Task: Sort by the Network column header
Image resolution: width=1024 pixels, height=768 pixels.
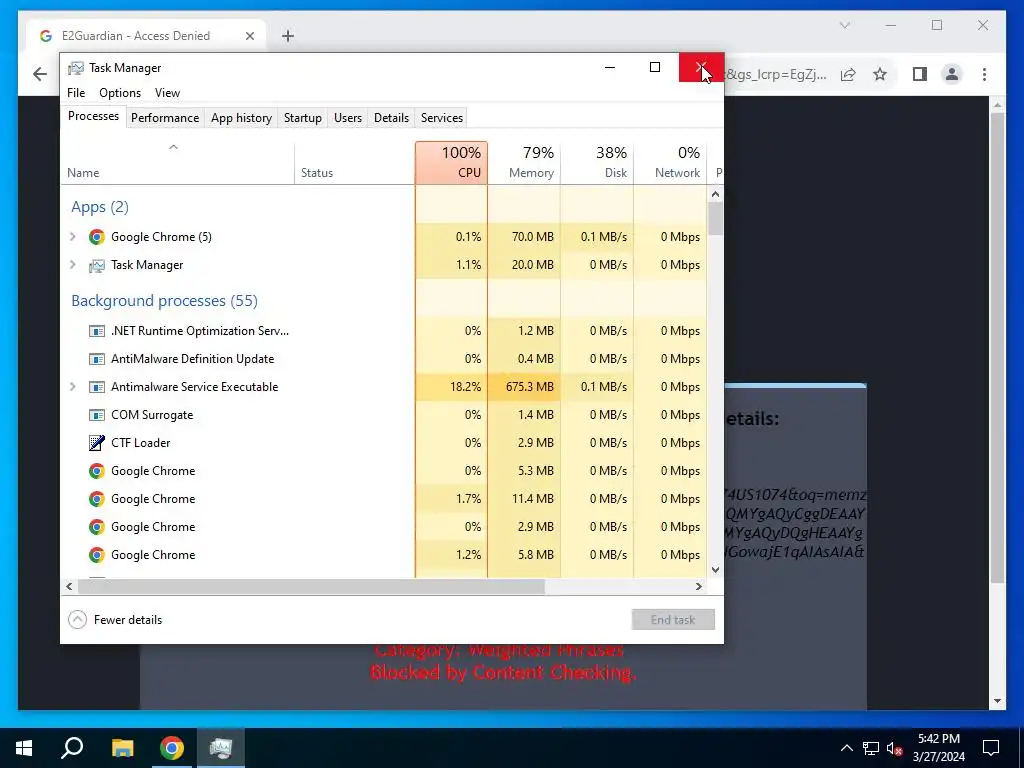Action: (670, 163)
